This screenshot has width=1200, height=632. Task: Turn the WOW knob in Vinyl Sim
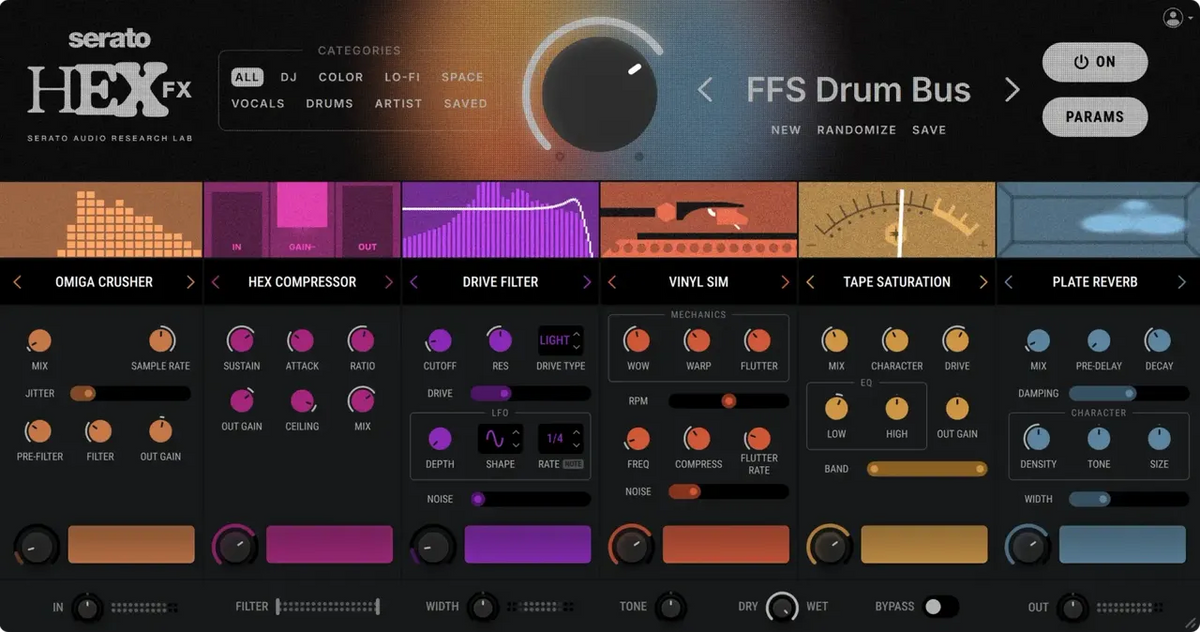click(637, 338)
